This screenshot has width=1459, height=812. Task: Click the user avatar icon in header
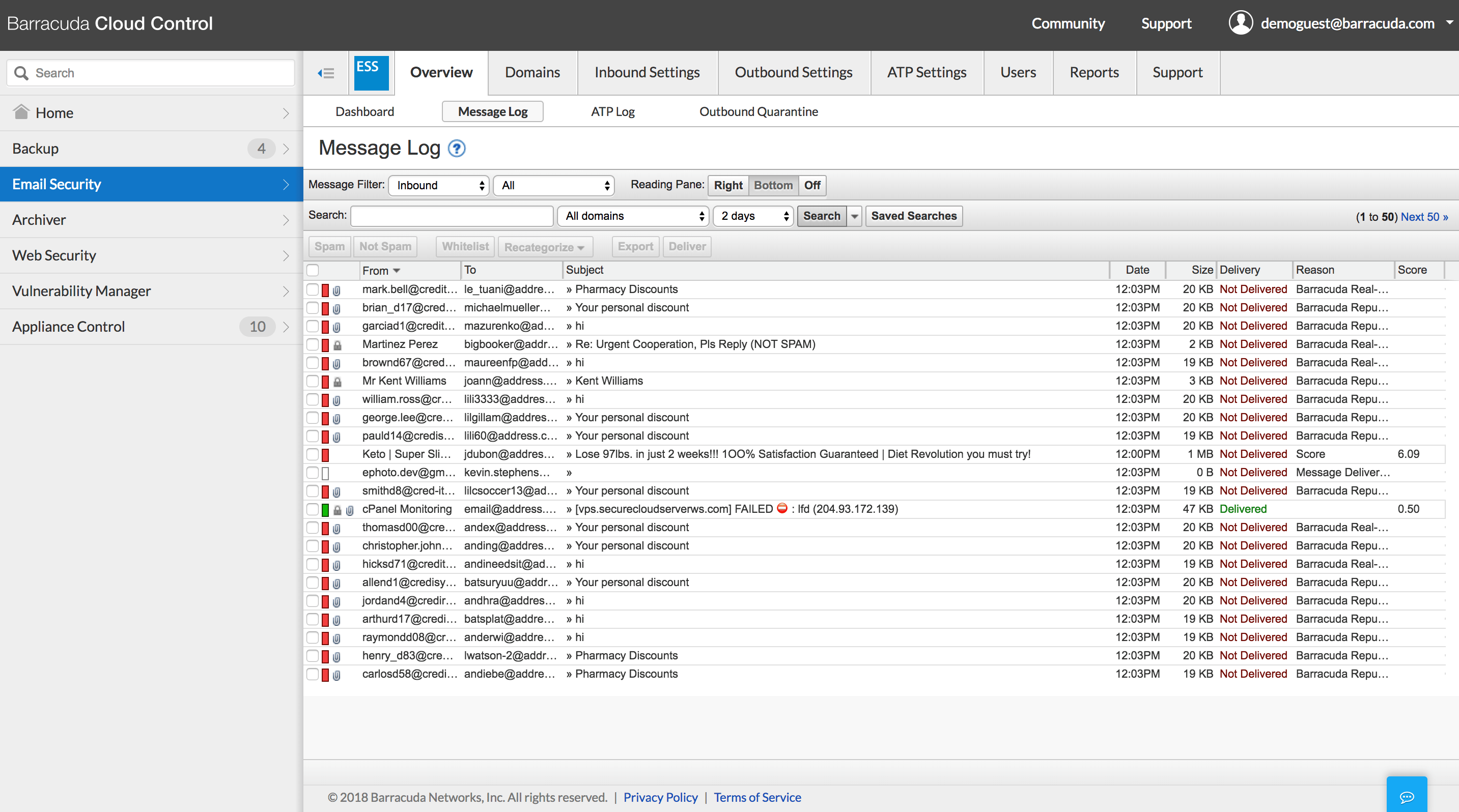[x=1241, y=23]
